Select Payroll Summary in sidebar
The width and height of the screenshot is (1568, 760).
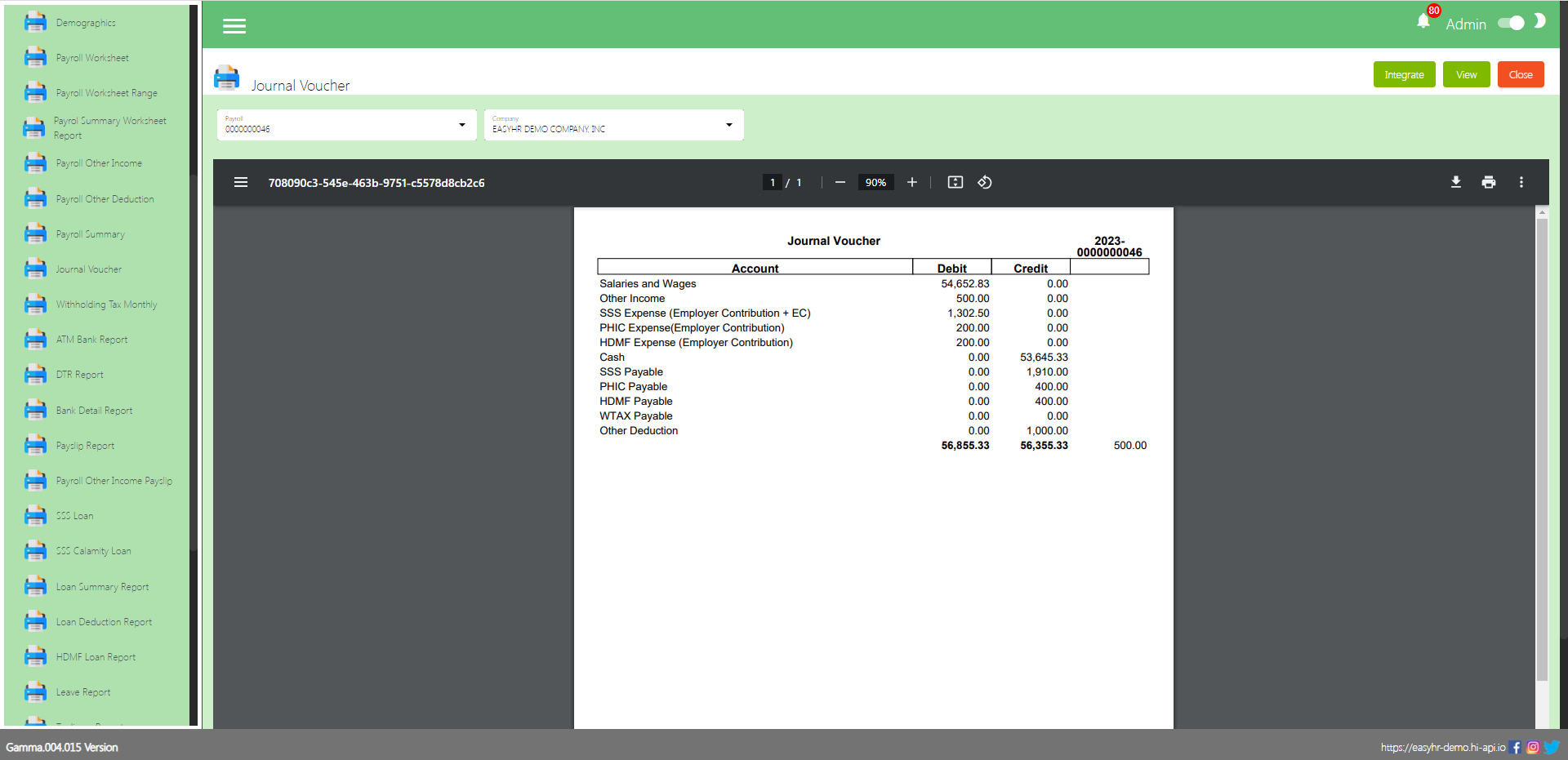coord(90,234)
